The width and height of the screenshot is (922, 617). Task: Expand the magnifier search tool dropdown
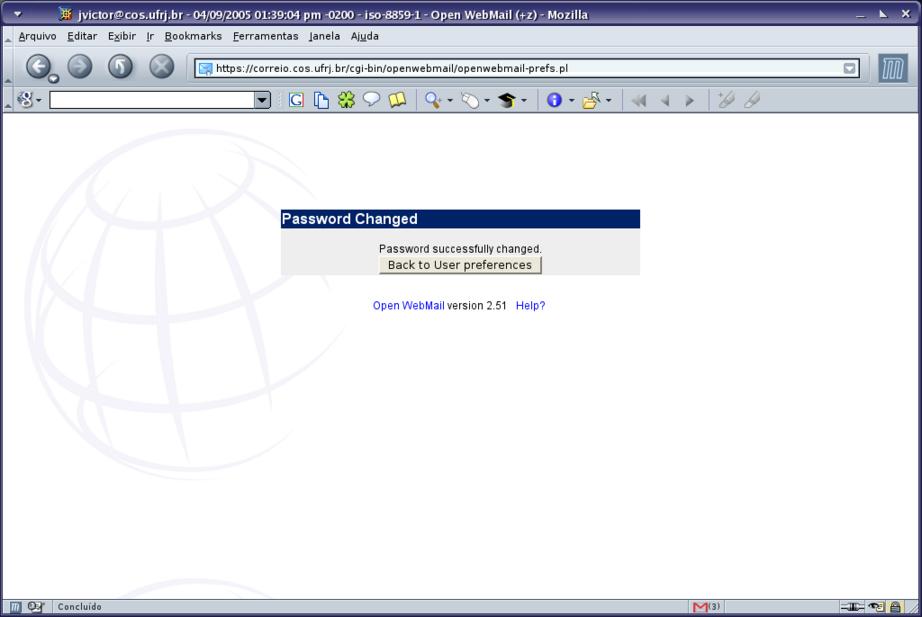click(450, 101)
